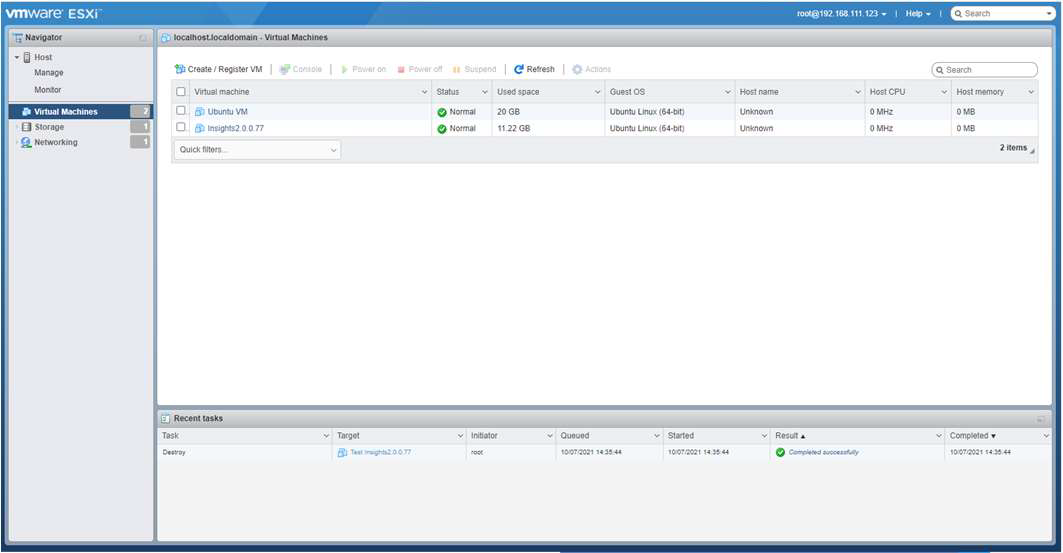Select Manage under Host
Viewport: 1063px width, 553px height.
49,73
